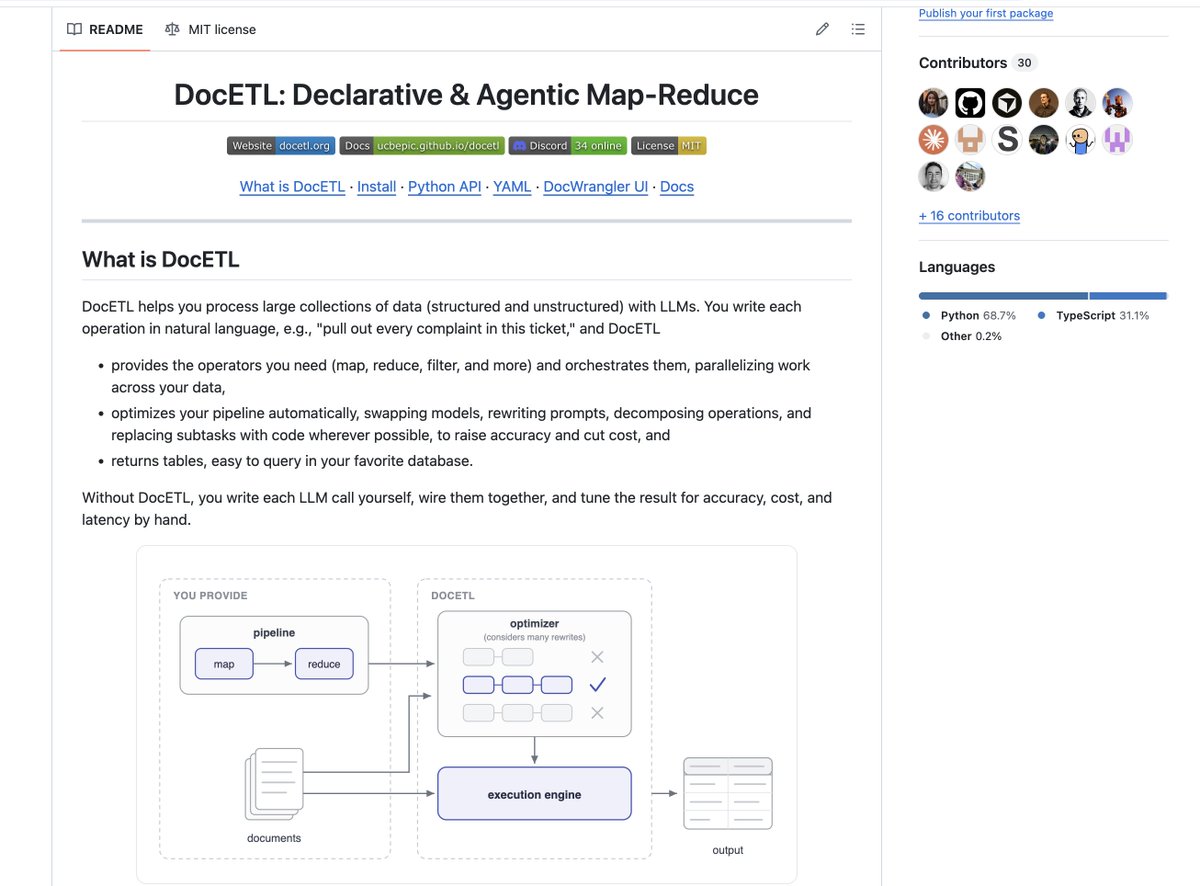Viewport: 1200px width, 886px height.
Task: Show the + 16 contributors link
Action: pyautogui.click(x=969, y=216)
